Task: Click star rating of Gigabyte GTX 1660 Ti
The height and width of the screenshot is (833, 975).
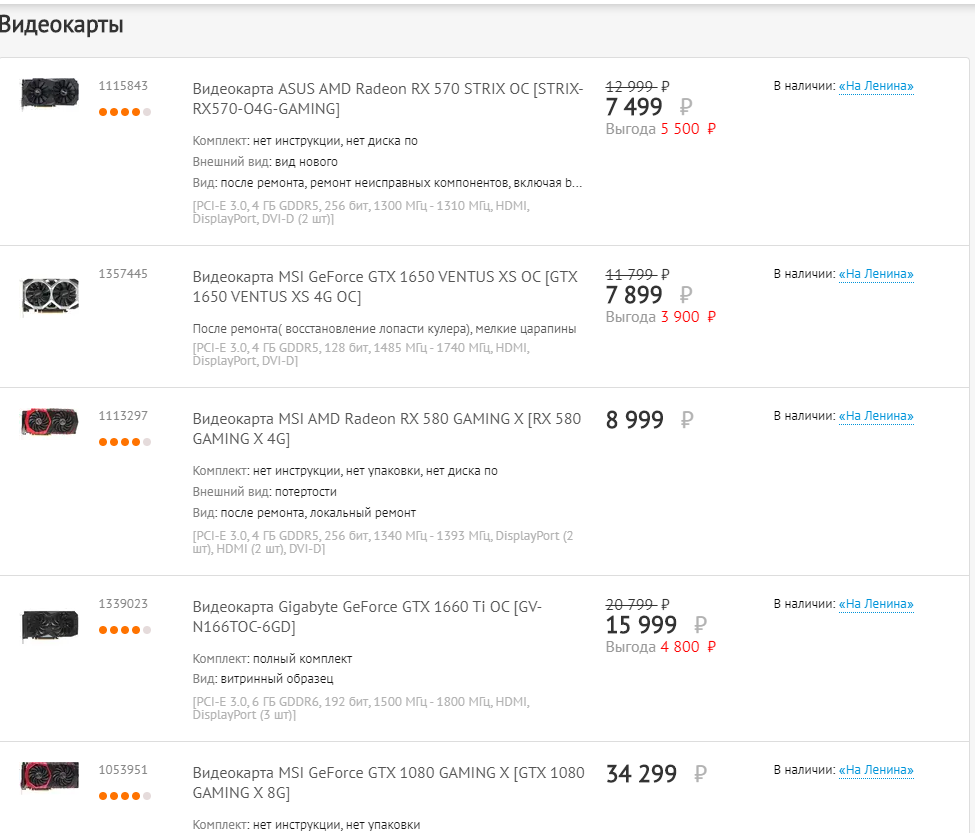Action: 124,630
